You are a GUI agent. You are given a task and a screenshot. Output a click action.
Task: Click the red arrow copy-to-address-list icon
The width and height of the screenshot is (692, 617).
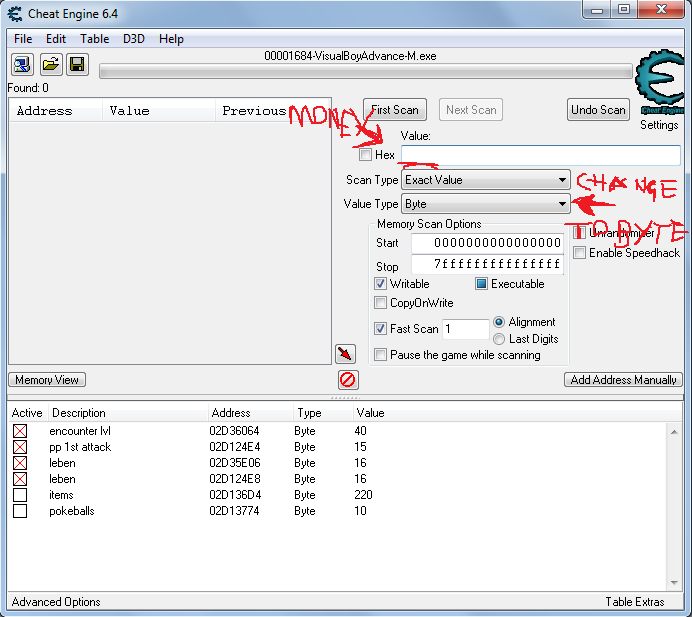(x=345, y=354)
